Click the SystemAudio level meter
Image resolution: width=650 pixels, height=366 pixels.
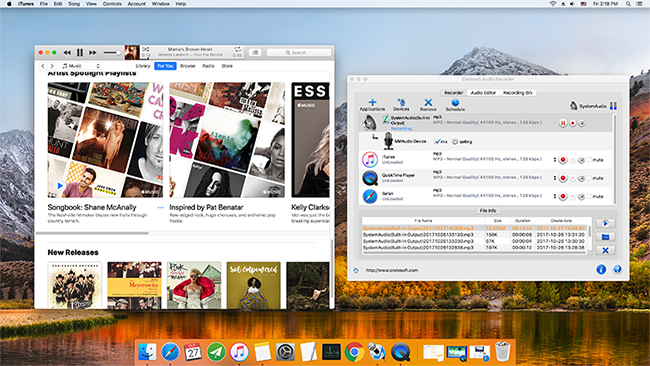pyautogui.click(x=614, y=106)
